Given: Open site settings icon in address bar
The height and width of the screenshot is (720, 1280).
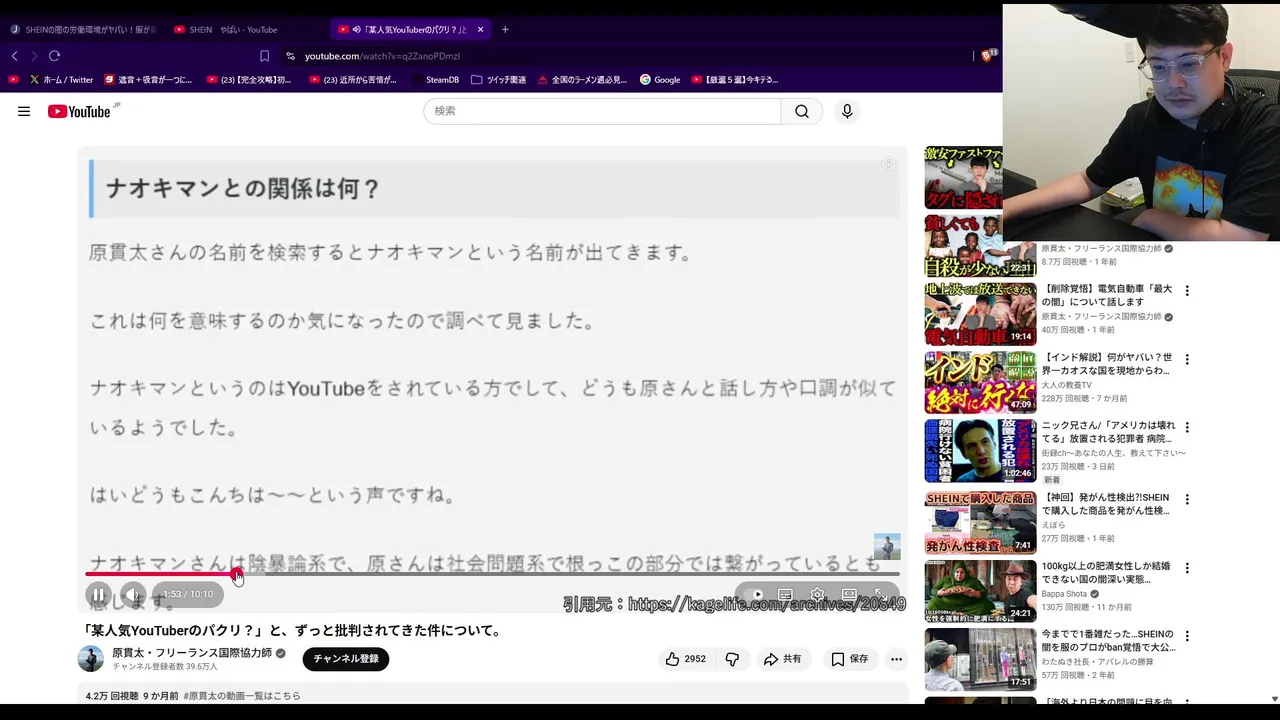Looking at the screenshot, I should [x=290, y=56].
